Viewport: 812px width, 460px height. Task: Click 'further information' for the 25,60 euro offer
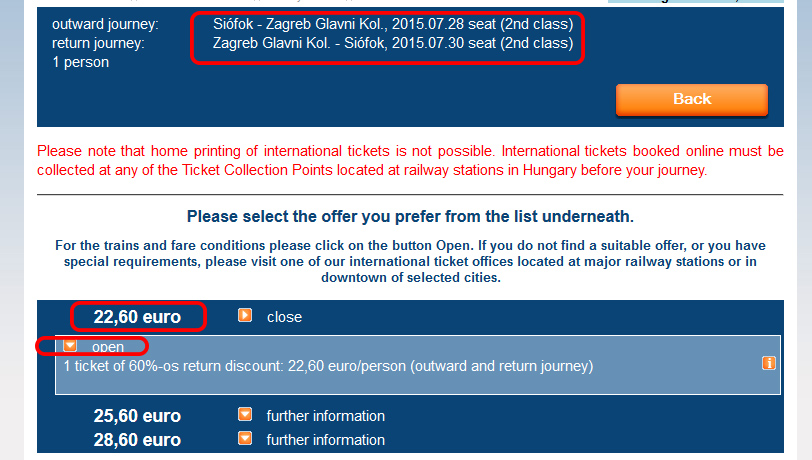[326, 416]
